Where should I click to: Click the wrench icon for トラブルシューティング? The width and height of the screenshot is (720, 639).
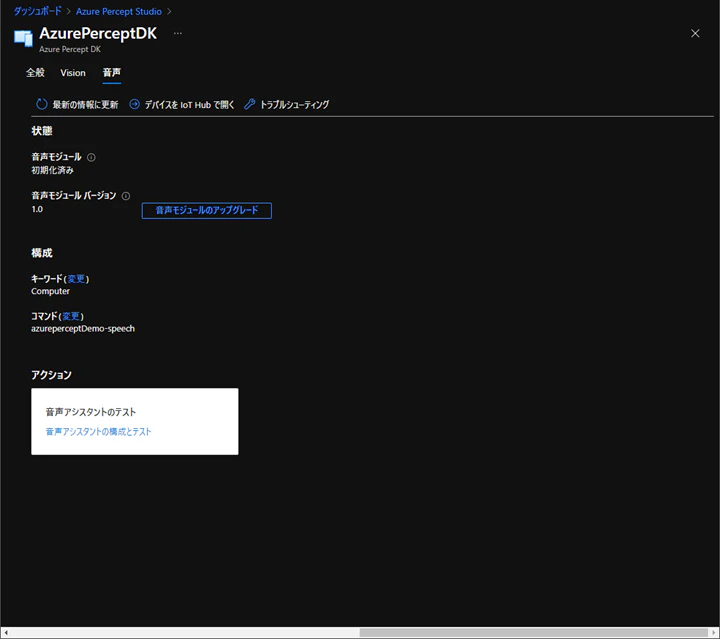click(x=249, y=104)
